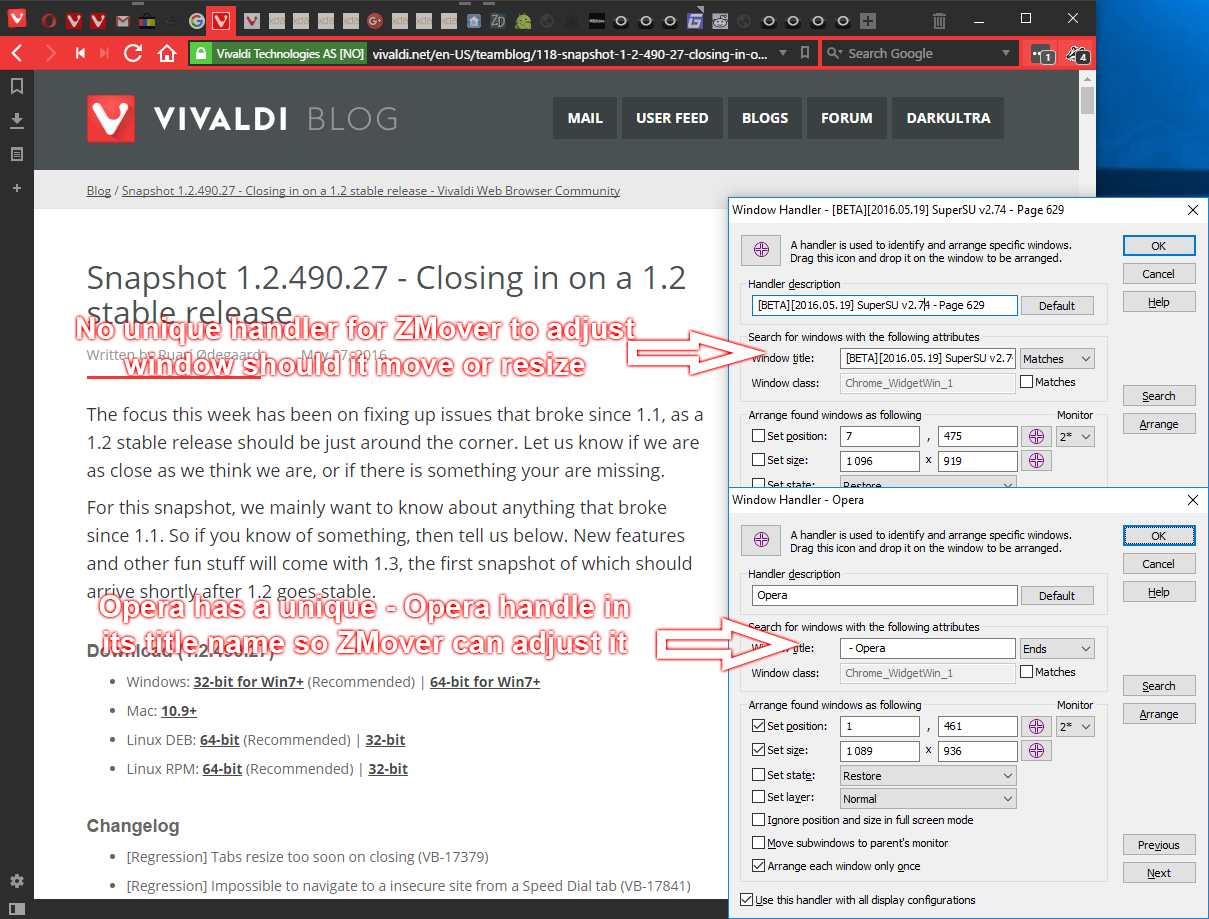Open the address bar history dropdown arrow

click(x=784, y=53)
